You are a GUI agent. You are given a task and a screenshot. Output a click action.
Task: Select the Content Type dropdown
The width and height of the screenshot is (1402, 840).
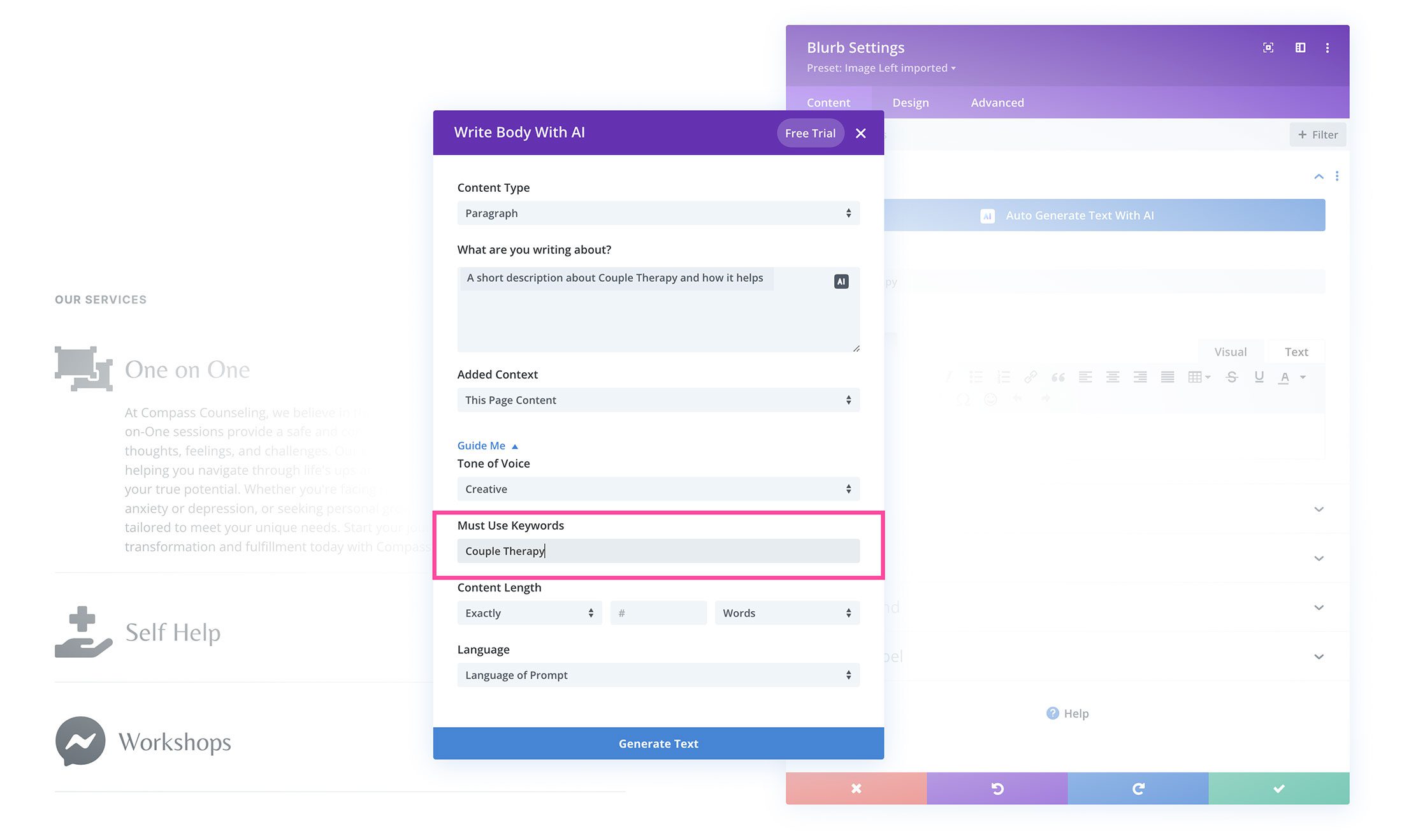click(x=658, y=212)
